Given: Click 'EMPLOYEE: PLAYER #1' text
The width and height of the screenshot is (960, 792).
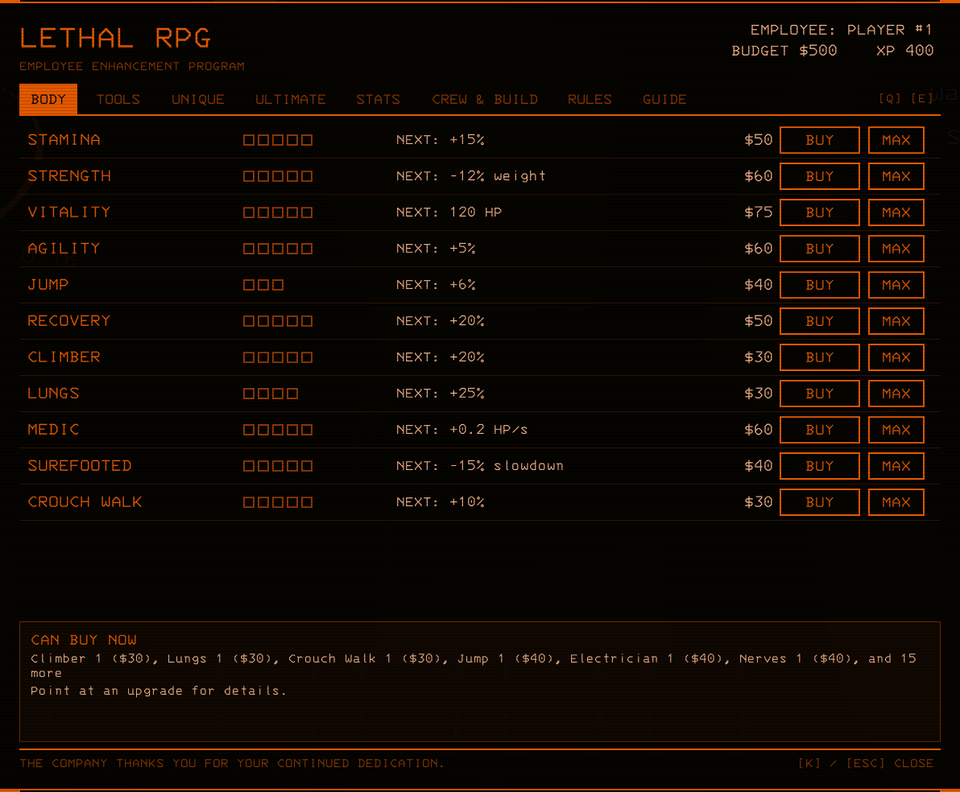Looking at the screenshot, I should pos(842,30).
